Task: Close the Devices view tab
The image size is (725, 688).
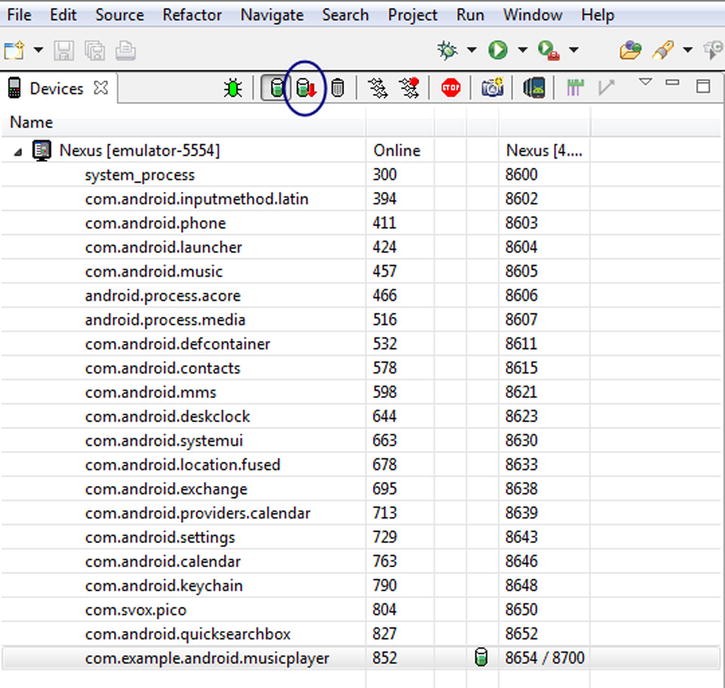Action: 101,87
